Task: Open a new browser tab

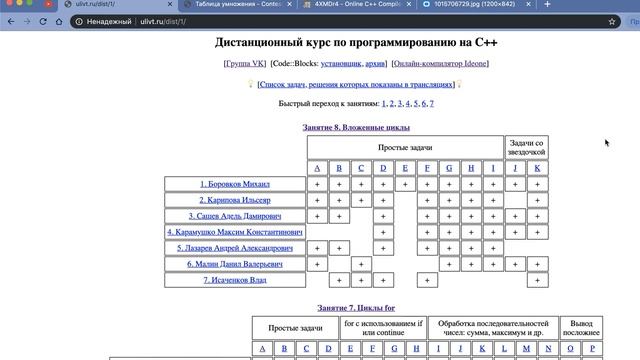Action: tap(547, 4)
